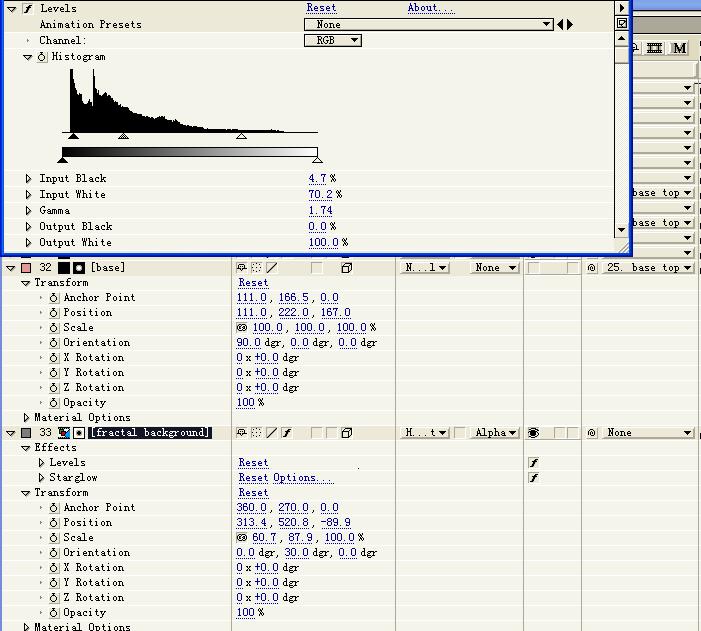Click the constrain proportions link for fractal background Scale
Screen dimensions: 701x631
(x=241, y=537)
